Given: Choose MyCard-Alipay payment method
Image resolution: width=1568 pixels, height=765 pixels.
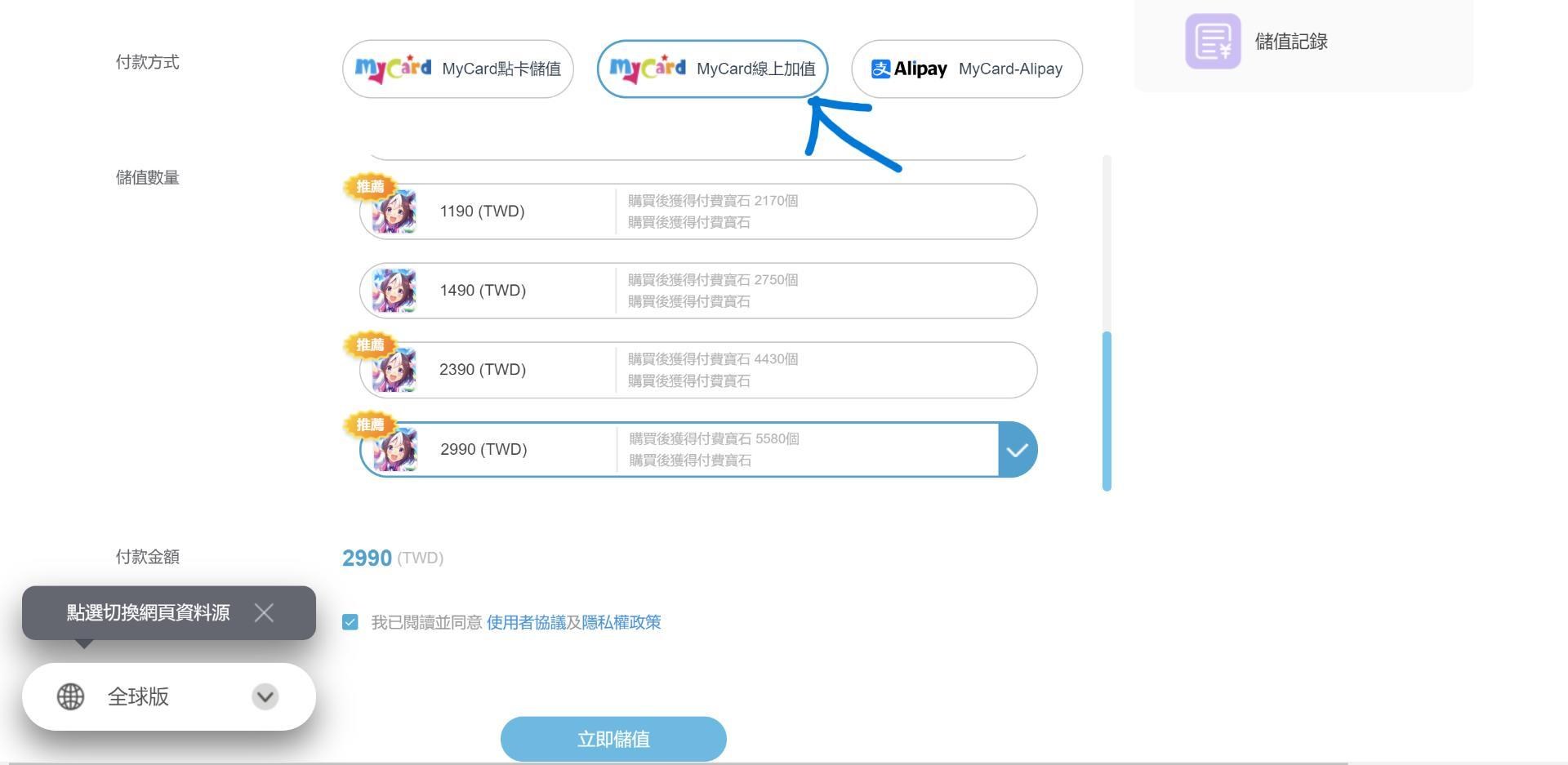Looking at the screenshot, I should (966, 69).
